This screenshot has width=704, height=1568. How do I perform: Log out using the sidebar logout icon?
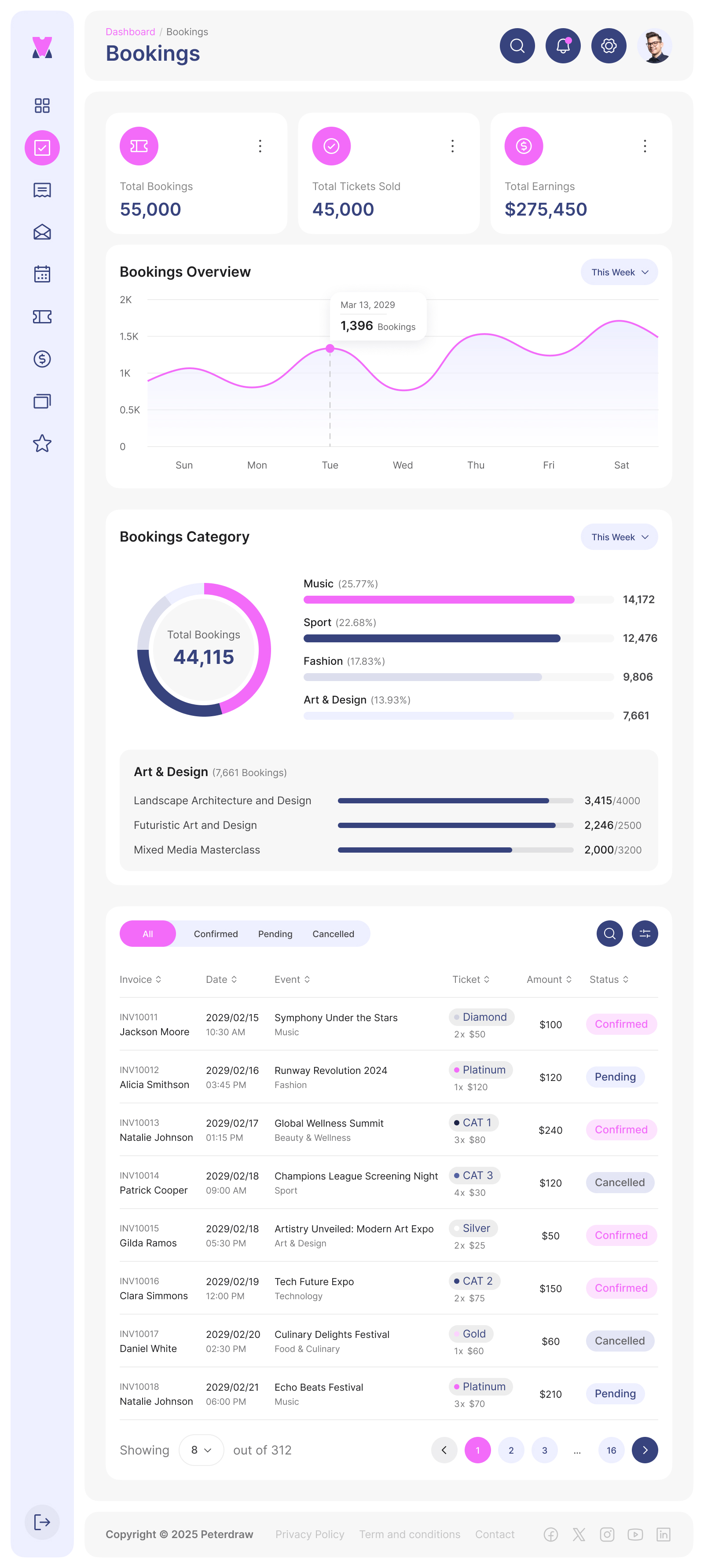click(x=41, y=1522)
